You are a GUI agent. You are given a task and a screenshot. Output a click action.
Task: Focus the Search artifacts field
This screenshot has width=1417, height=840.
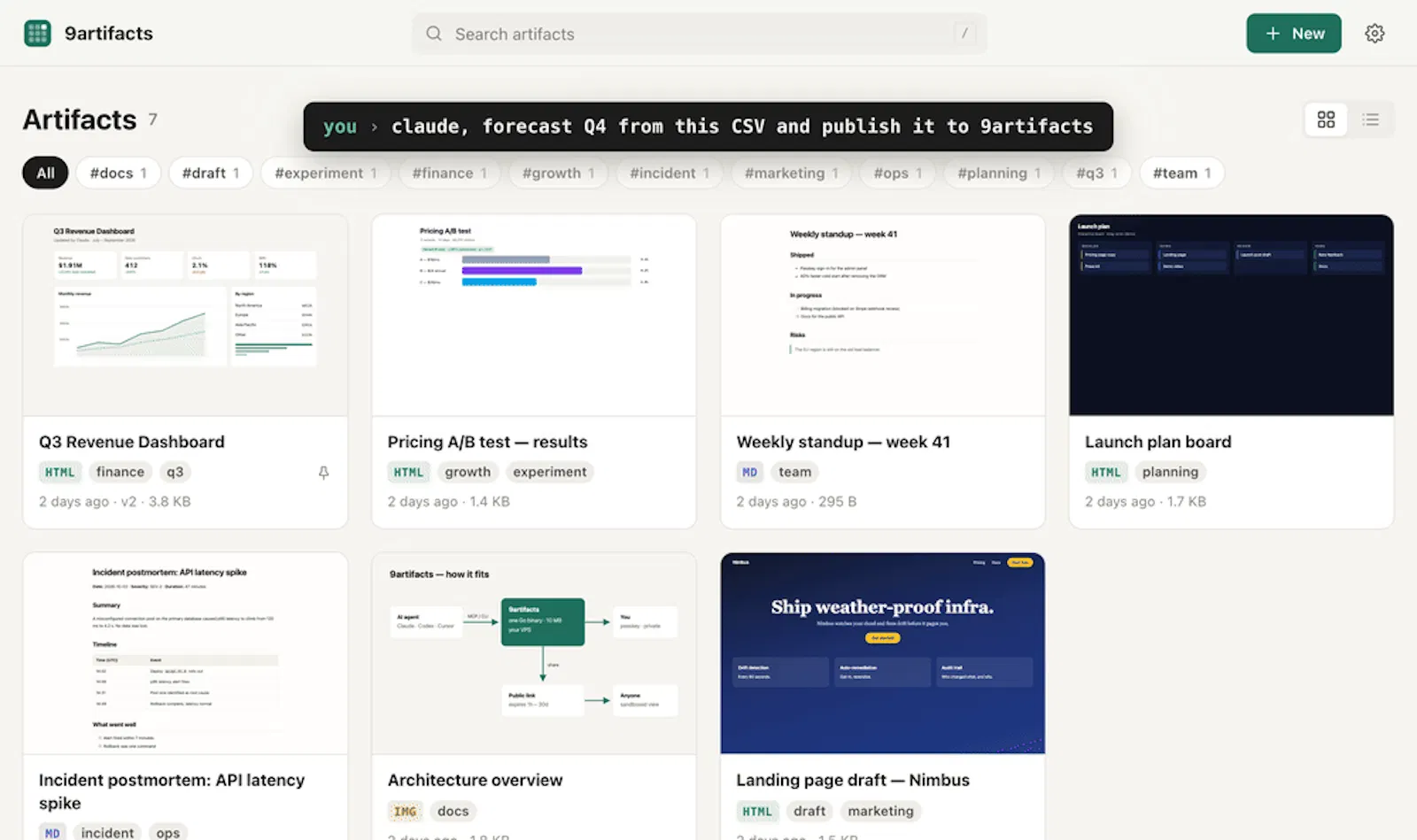tap(699, 34)
